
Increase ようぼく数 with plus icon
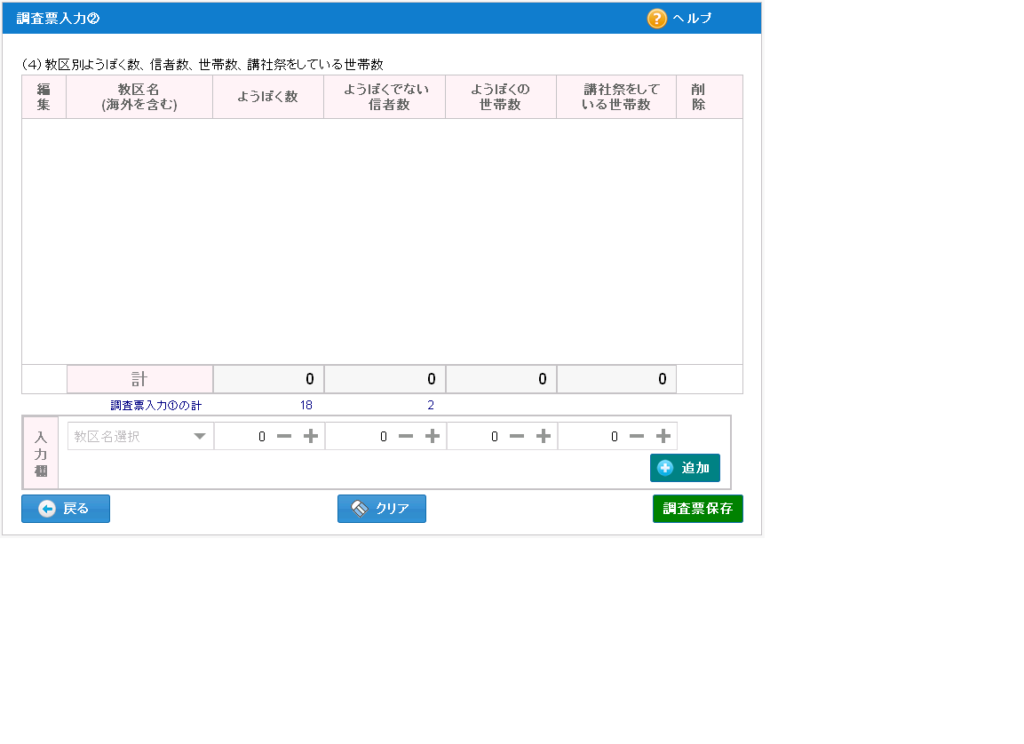tap(311, 436)
